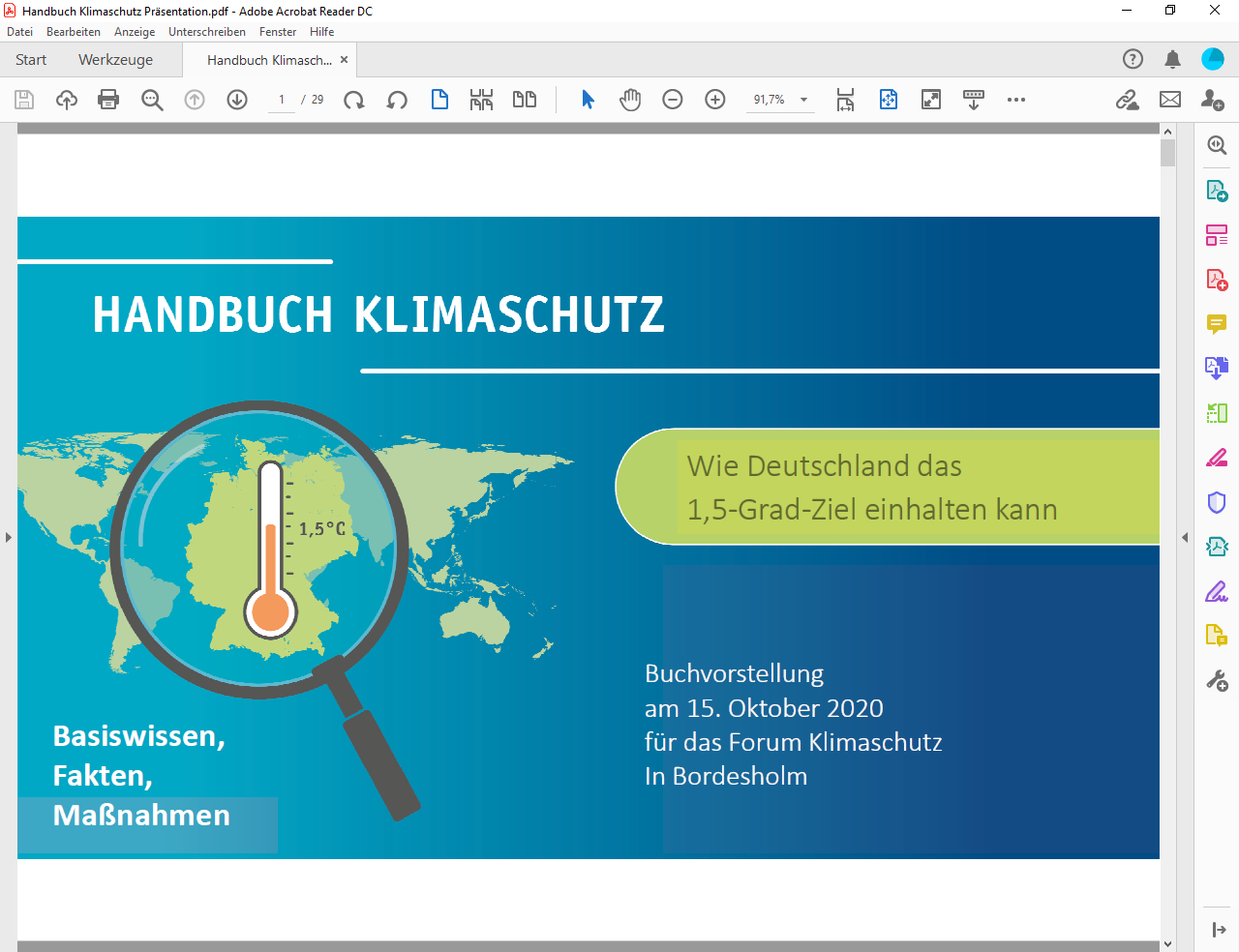Image resolution: width=1239 pixels, height=952 pixels.
Task: Open the Protect shield tool
Action: 1217,502
